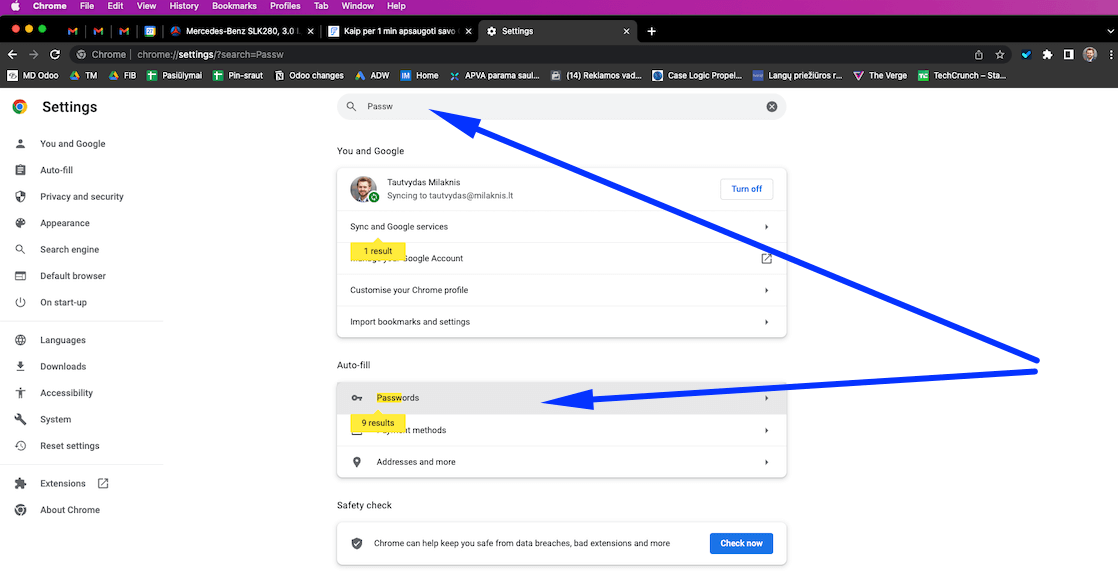Open the Pin-sraut bookmark
The height and width of the screenshot is (576, 1118).
coord(238,75)
